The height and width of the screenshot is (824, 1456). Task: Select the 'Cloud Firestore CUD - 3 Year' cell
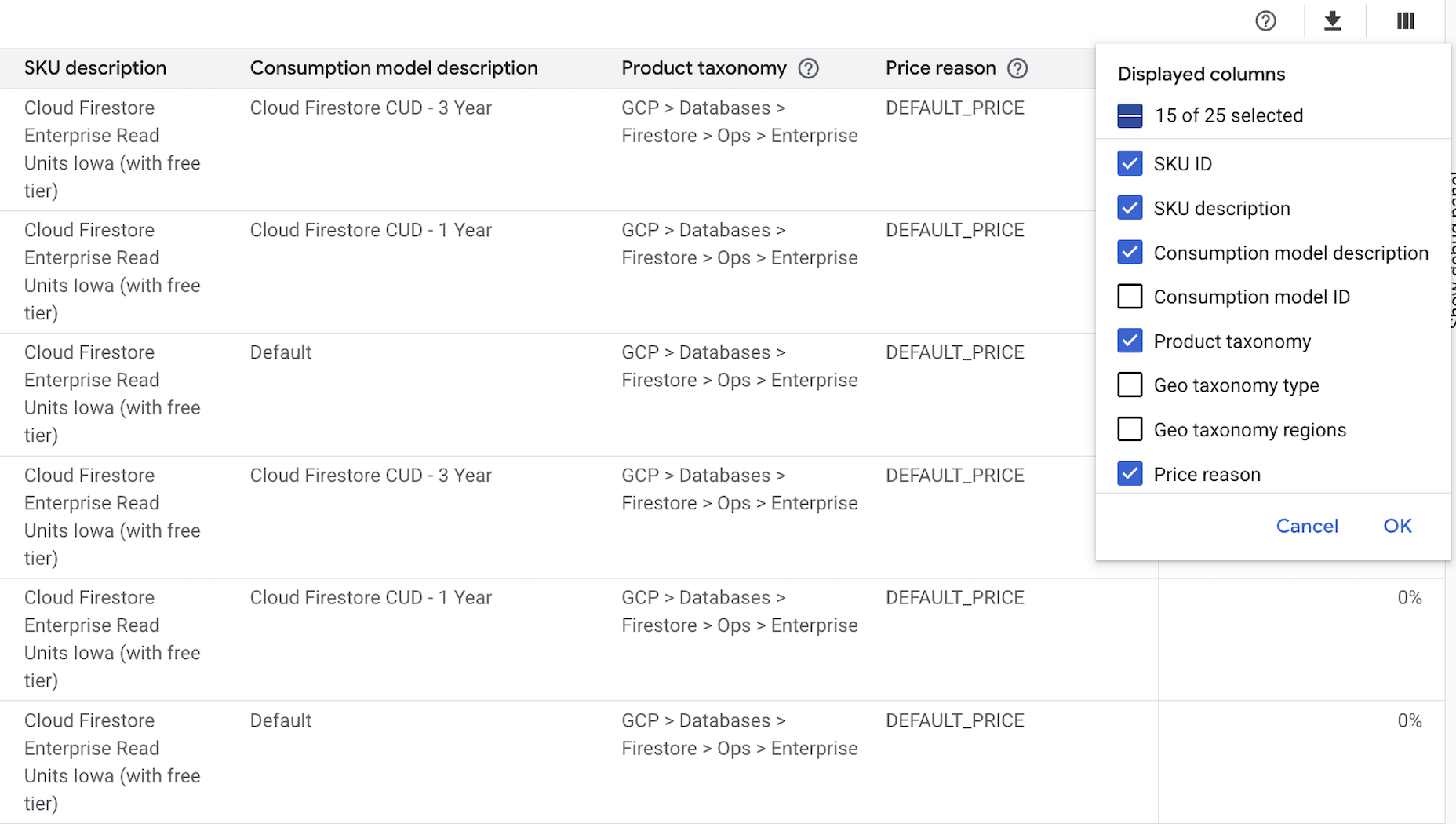(370, 108)
